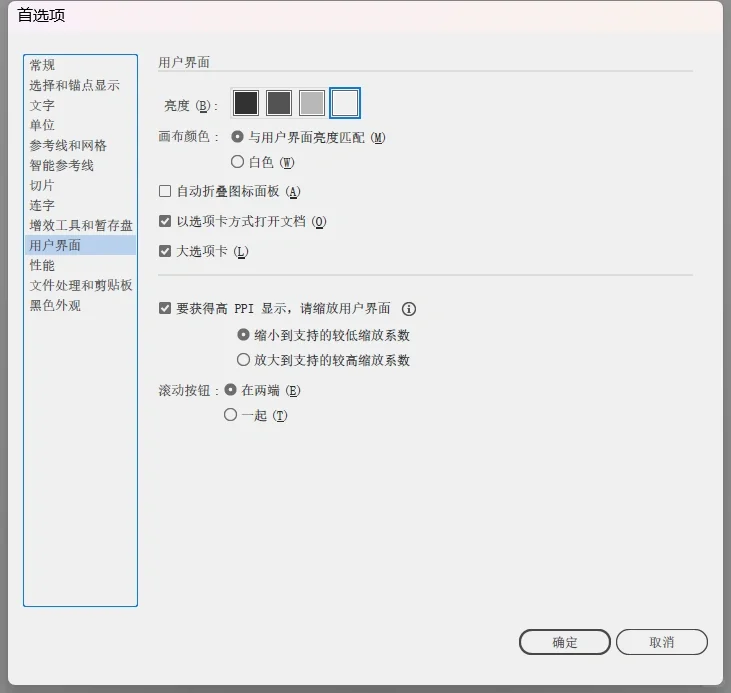Open 智能参考线 preferences category
Screen dimensions: 731x693
pos(80,166)
